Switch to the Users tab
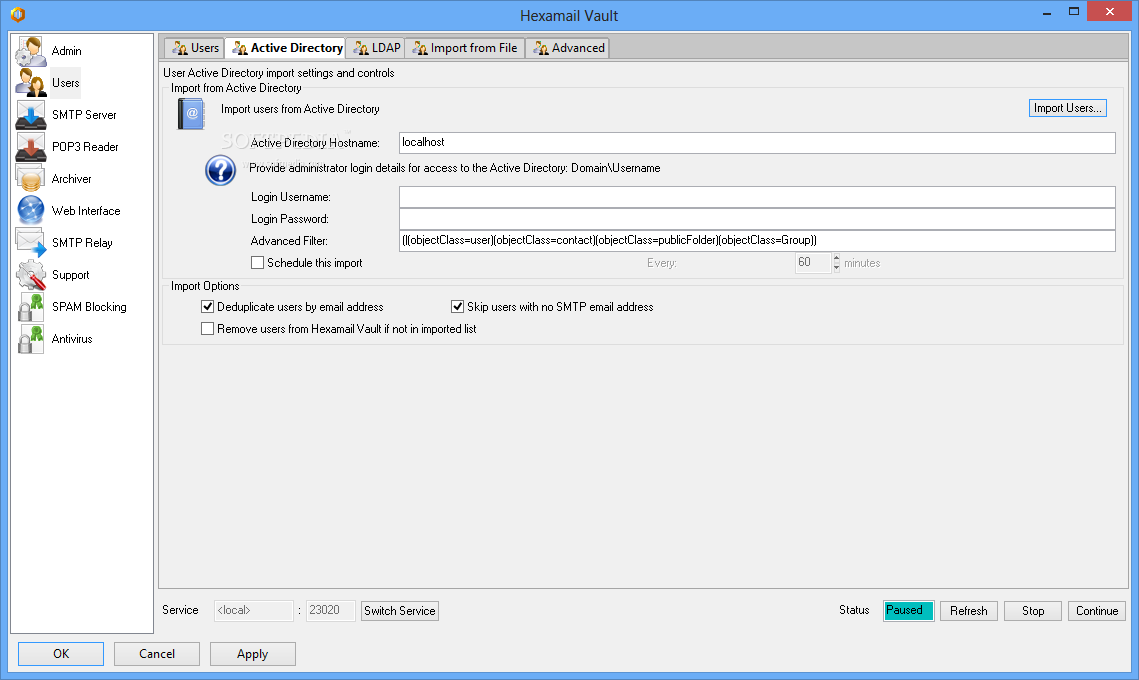Viewport: 1139px width, 680px height. click(x=195, y=48)
